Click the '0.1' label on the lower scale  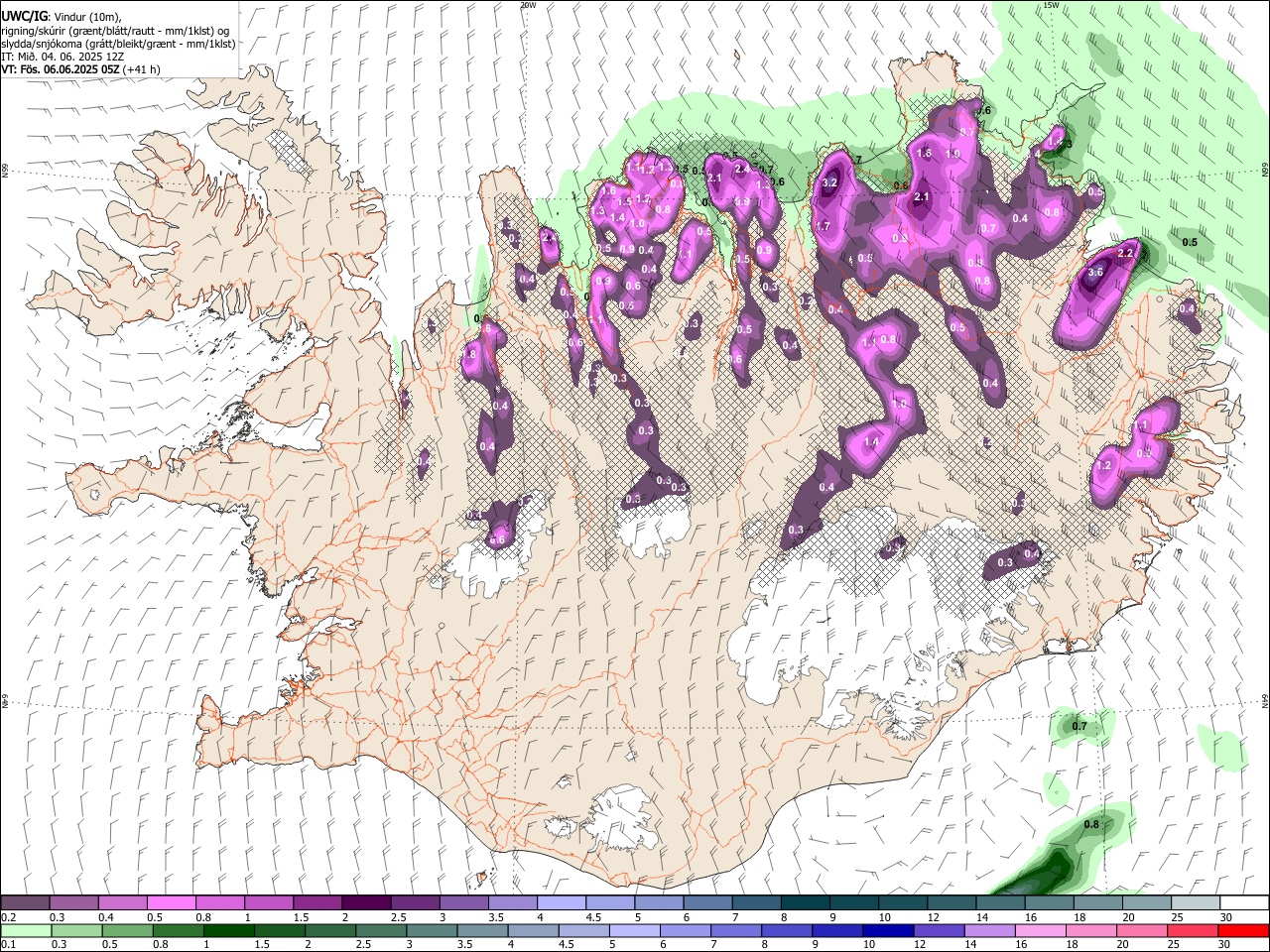(x=7, y=945)
